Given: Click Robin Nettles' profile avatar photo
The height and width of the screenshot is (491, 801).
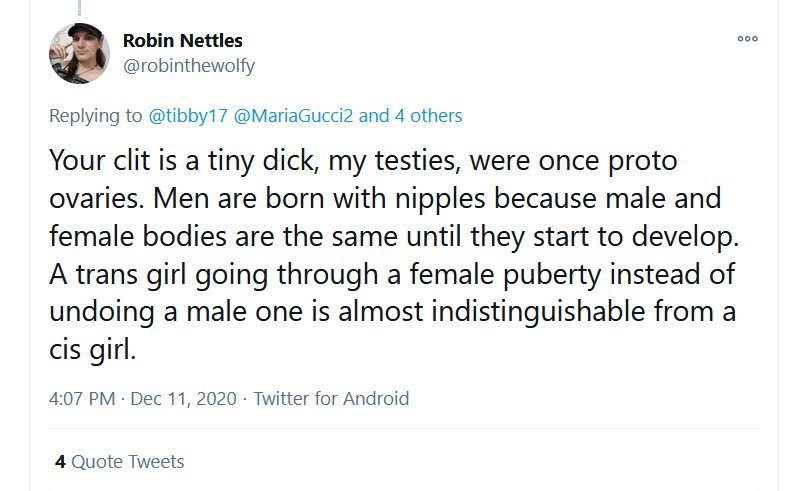Looking at the screenshot, I should click(79, 53).
